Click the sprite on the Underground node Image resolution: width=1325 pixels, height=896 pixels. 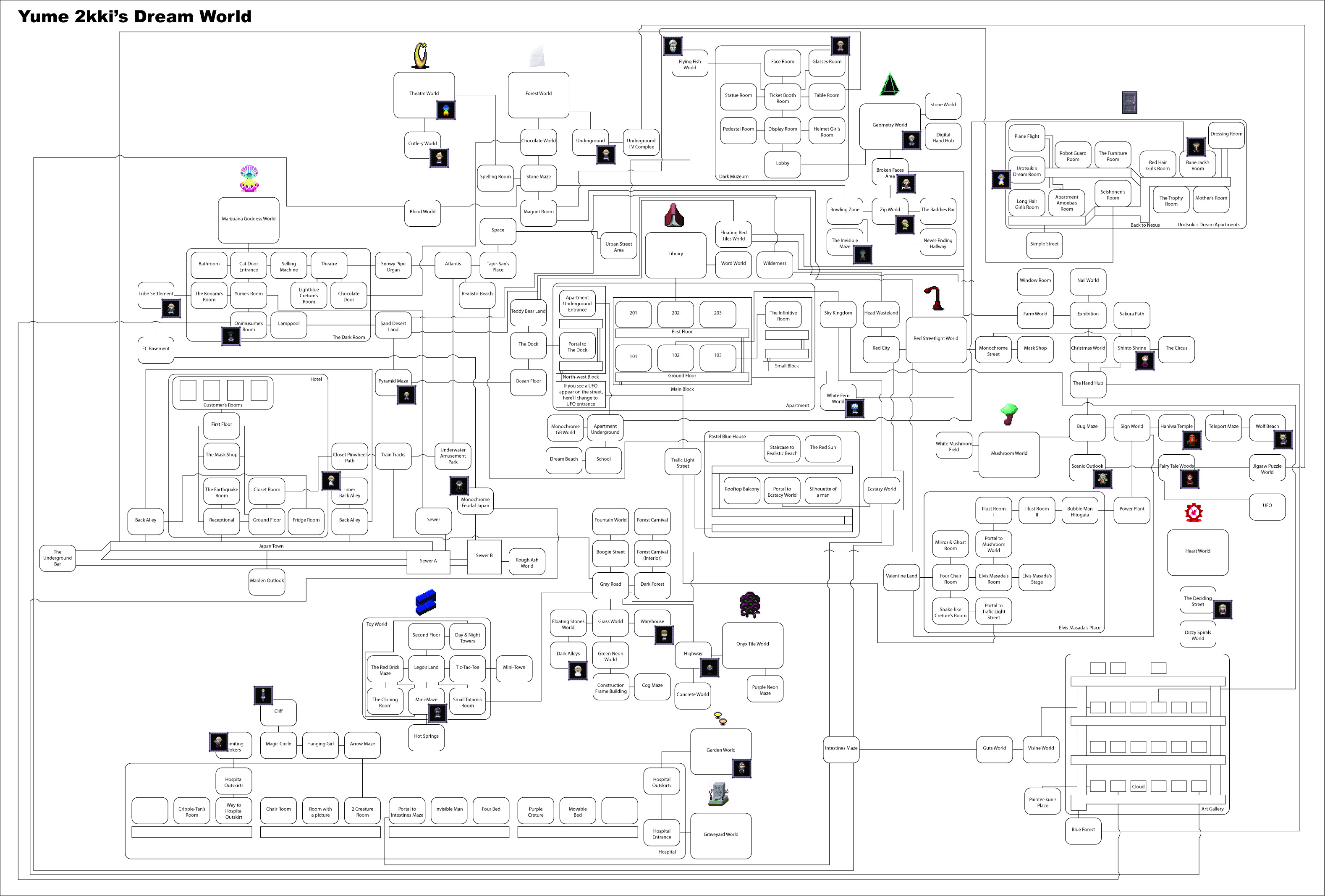click(x=605, y=155)
